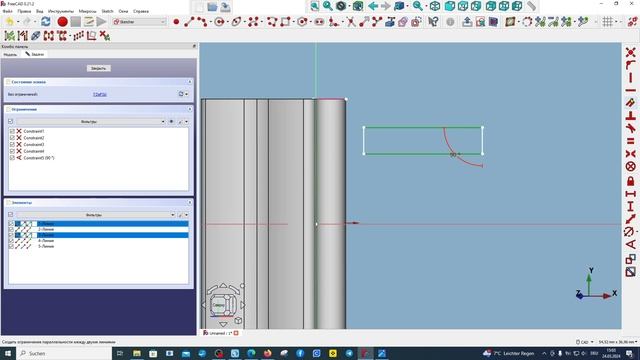The image size is (640, 360).
Task: Select the trim edge tool
Action: pos(351,22)
